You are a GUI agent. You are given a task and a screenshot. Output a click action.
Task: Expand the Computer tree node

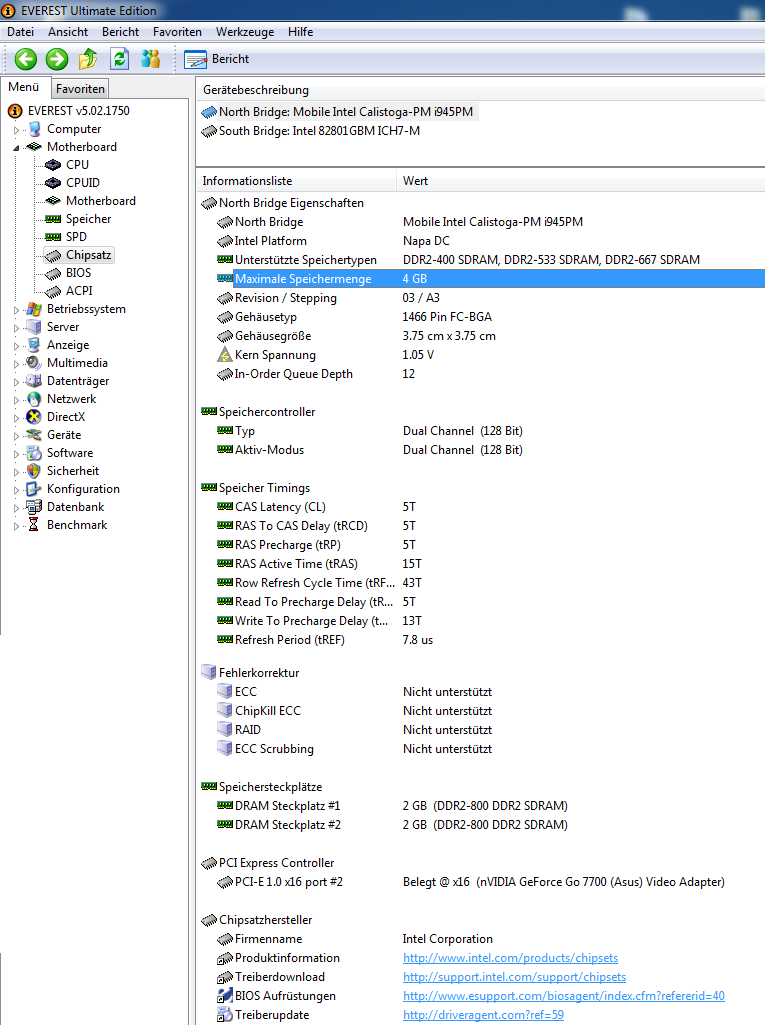click(16, 130)
